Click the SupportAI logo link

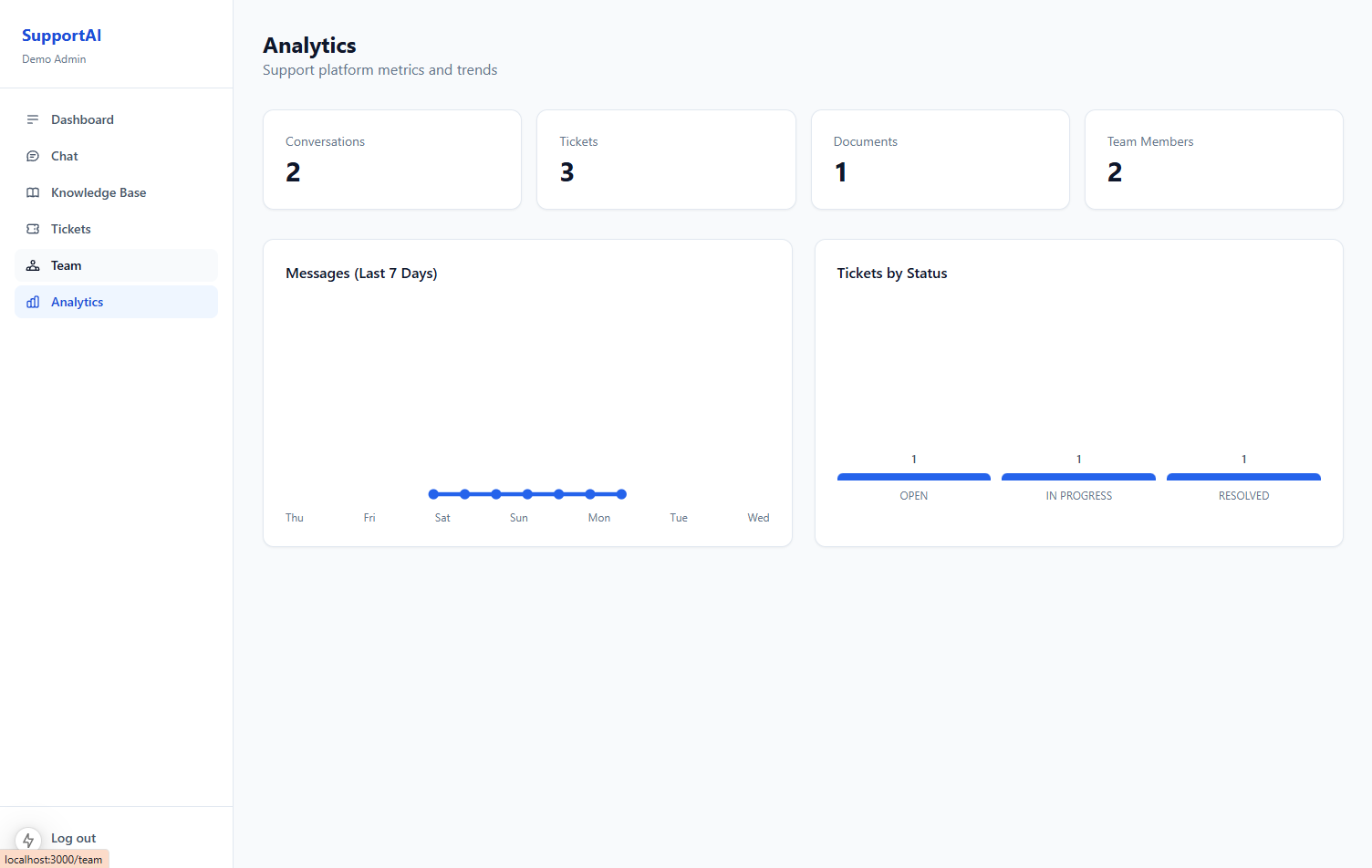tap(62, 36)
